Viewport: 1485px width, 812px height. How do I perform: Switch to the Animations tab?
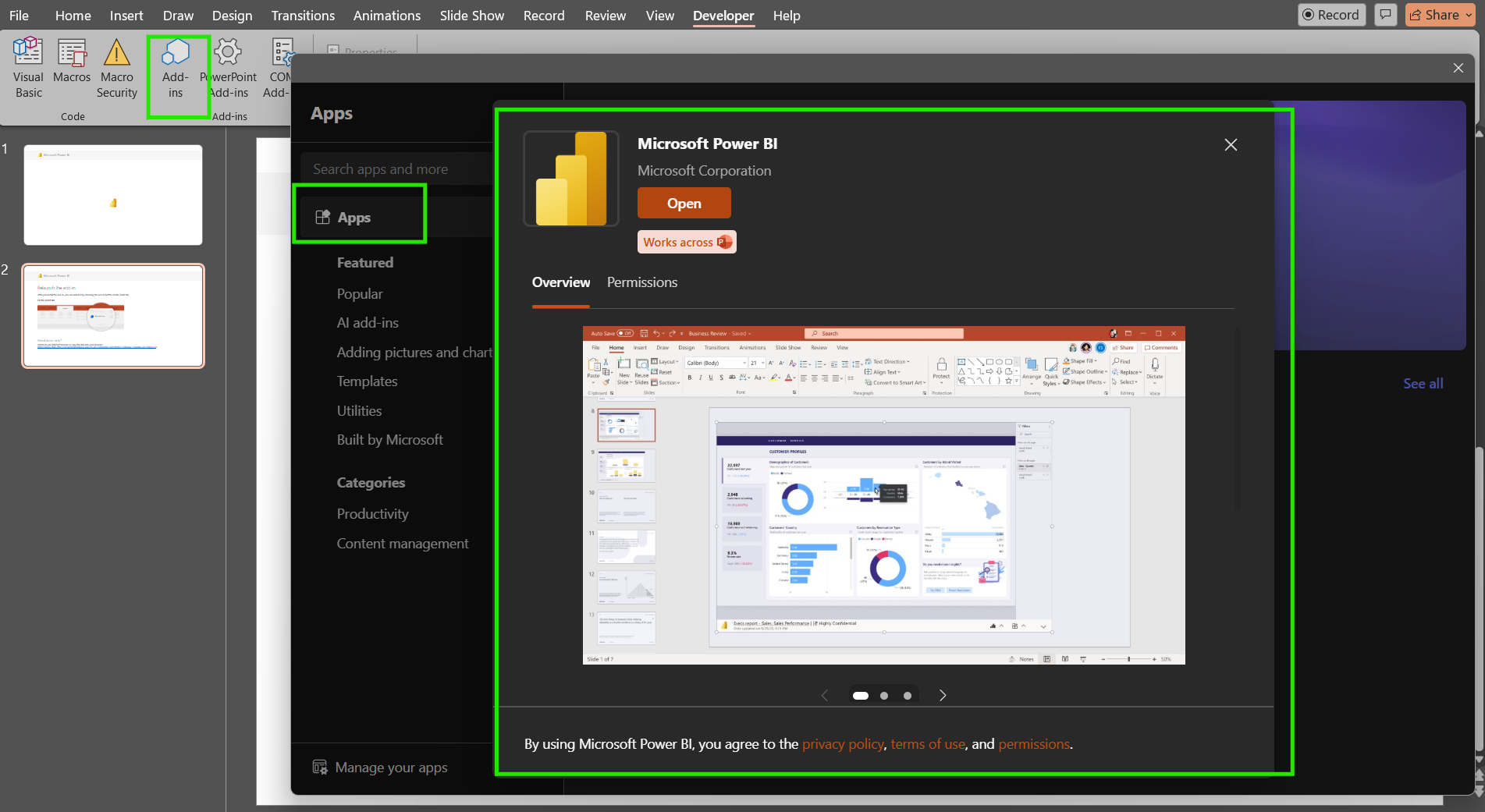click(386, 16)
